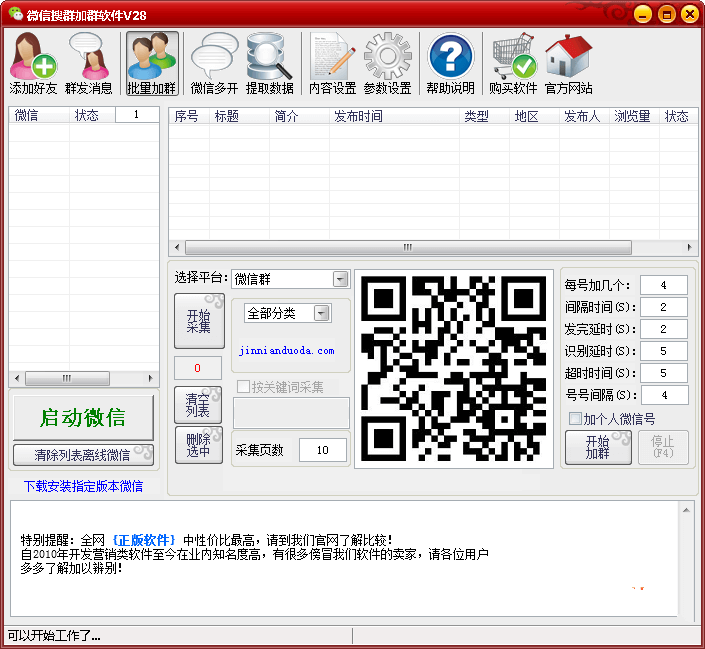Click the 浏览量 column header
Viewport: 705px width, 649px height.
pos(634,116)
